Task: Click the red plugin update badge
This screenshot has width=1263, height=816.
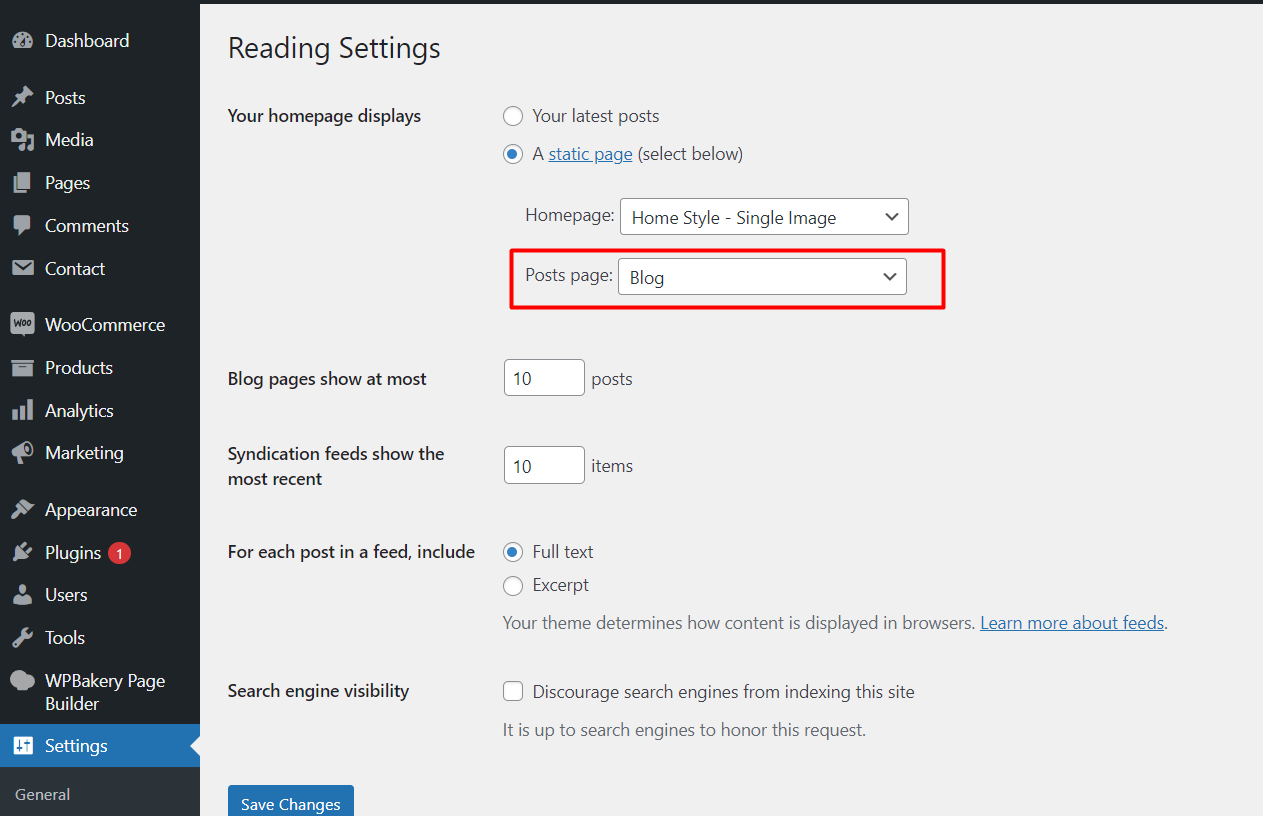Action: coord(119,553)
